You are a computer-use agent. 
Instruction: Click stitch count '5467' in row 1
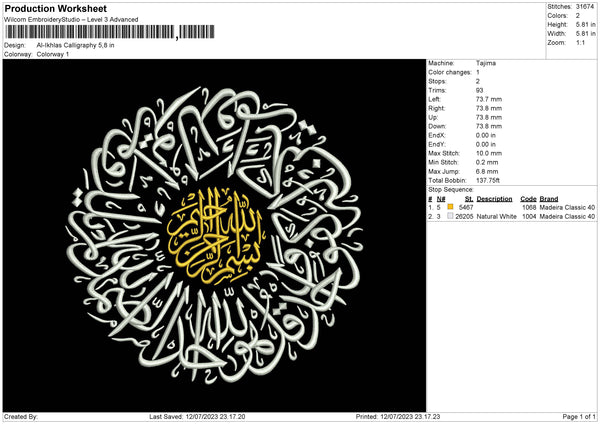point(466,207)
